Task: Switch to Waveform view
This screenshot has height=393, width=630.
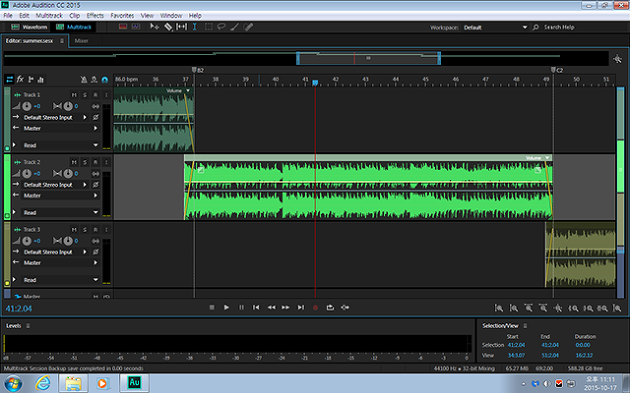Action: (30, 27)
